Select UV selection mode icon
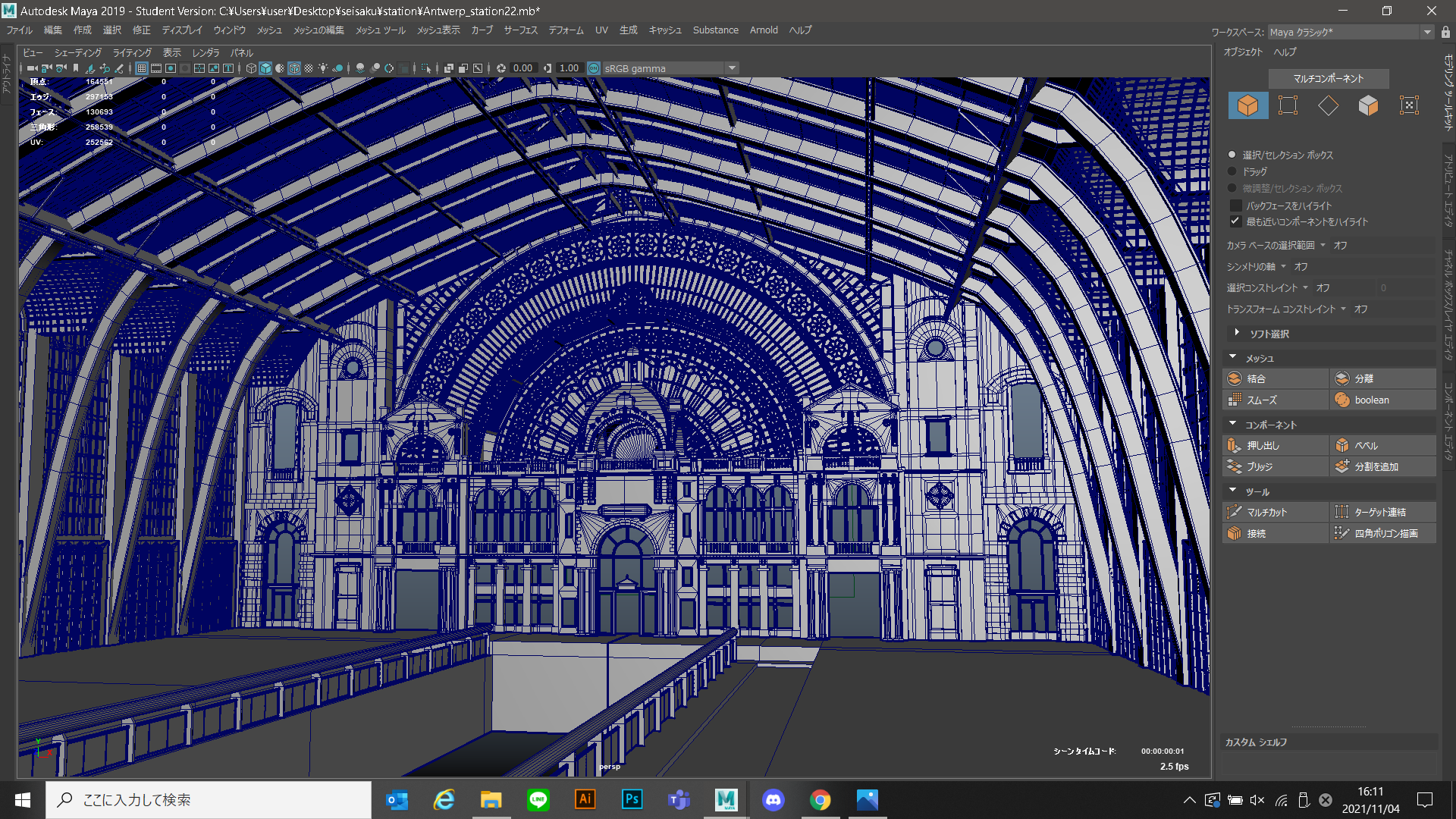The width and height of the screenshot is (1456, 819). click(1409, 105)
